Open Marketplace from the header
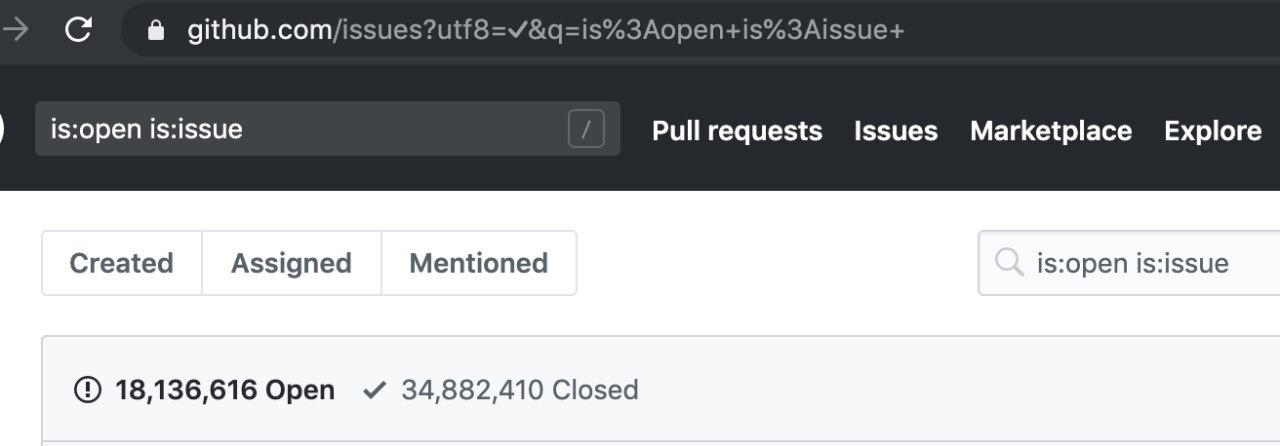The height and width of the screenshot is (446, 1280). click(1051, 131)
